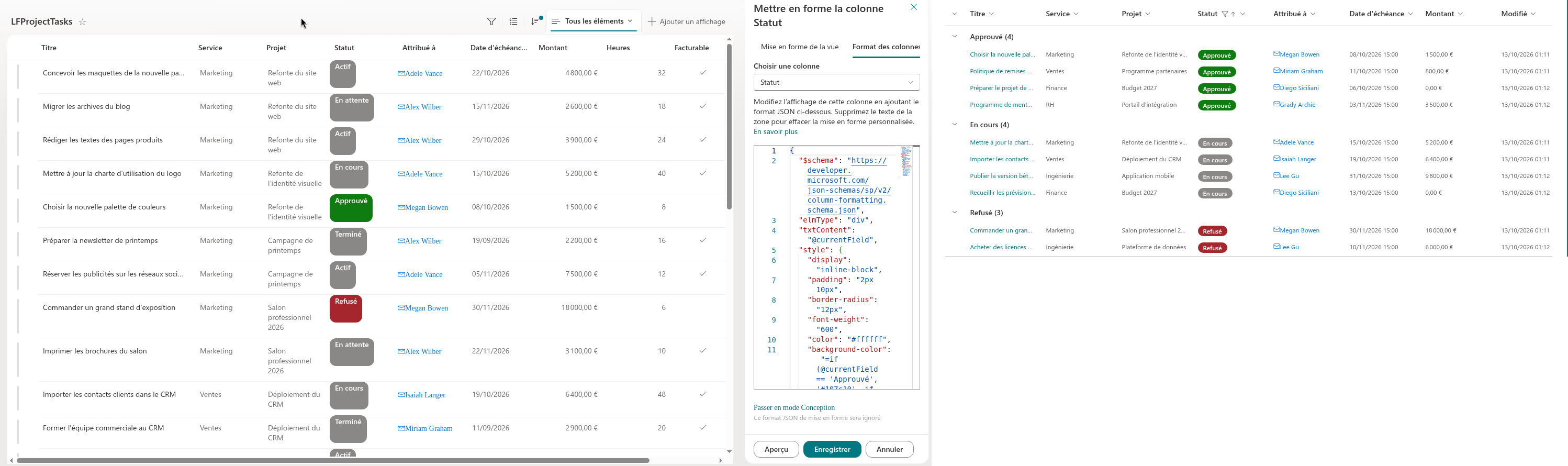Select row bar for Préparer la newsletter de printemps

18,243
